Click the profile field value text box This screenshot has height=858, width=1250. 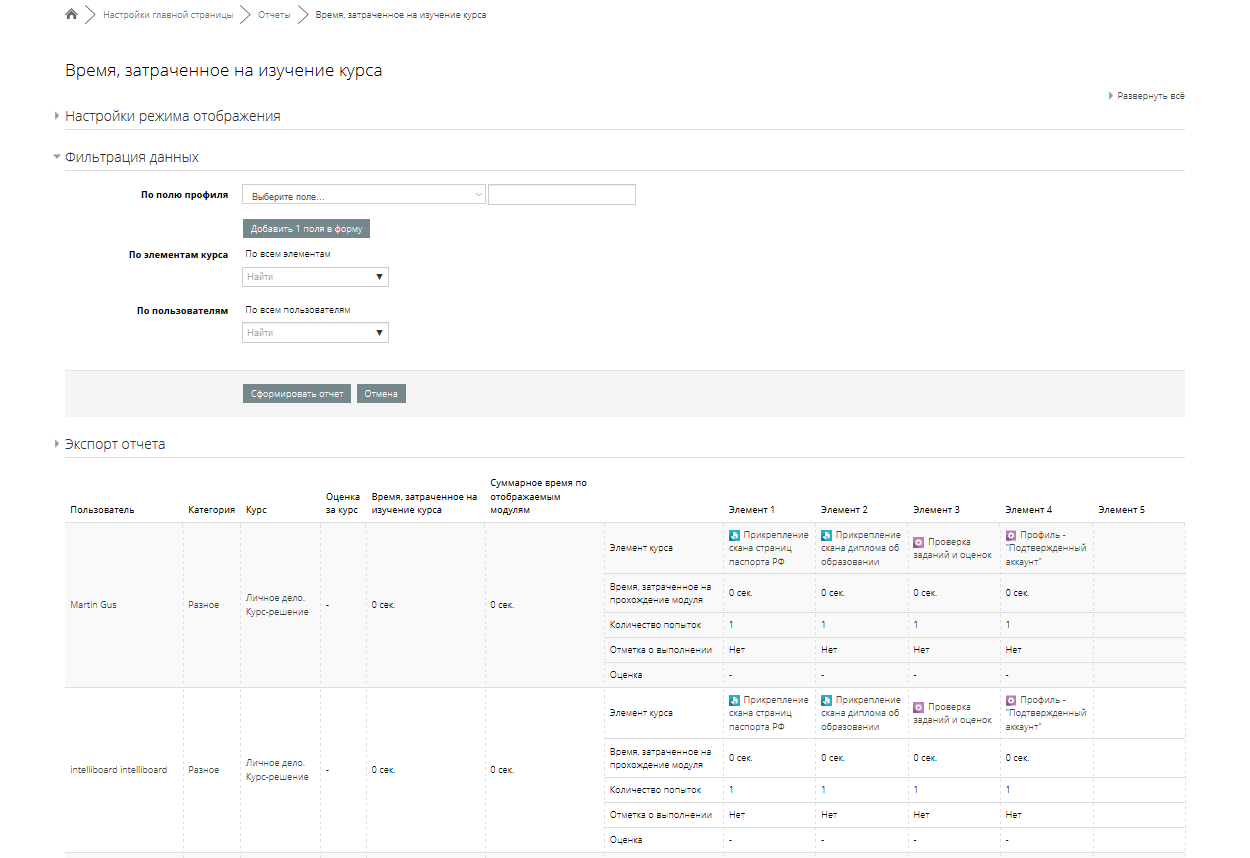coord(561,195)
